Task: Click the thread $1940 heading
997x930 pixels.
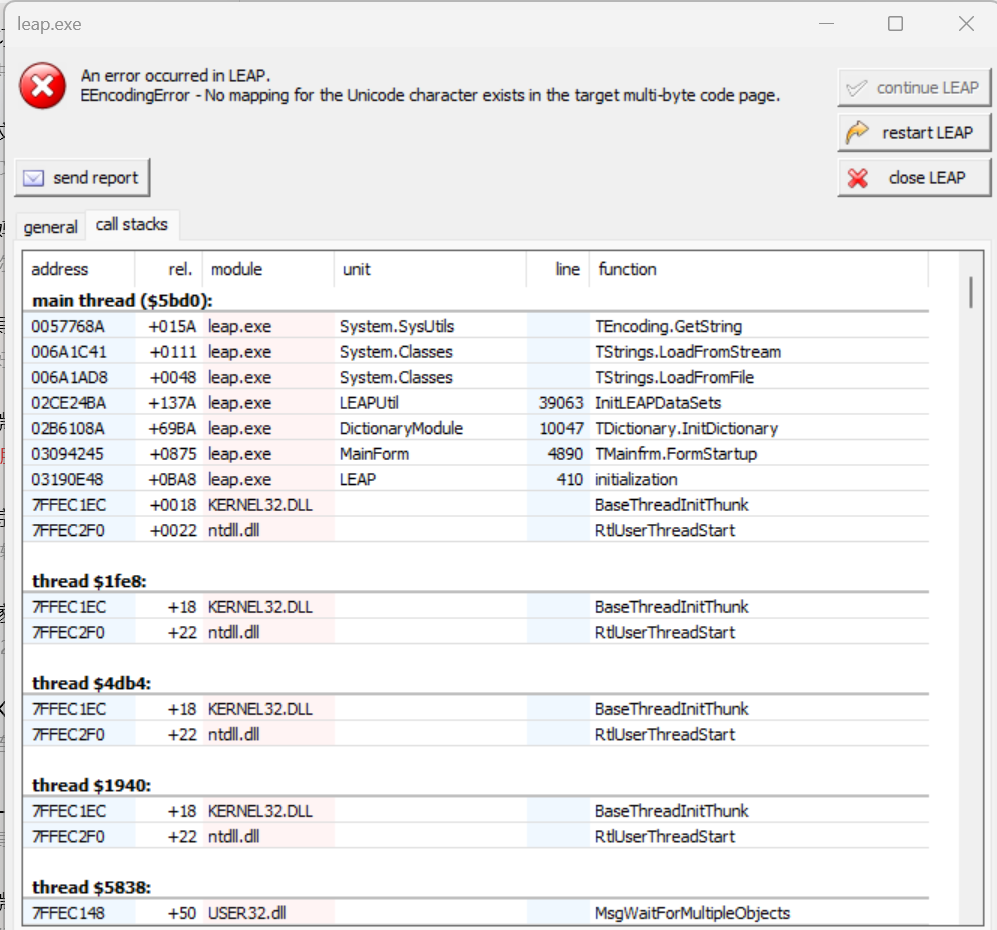Action: (x=92, y=785)
